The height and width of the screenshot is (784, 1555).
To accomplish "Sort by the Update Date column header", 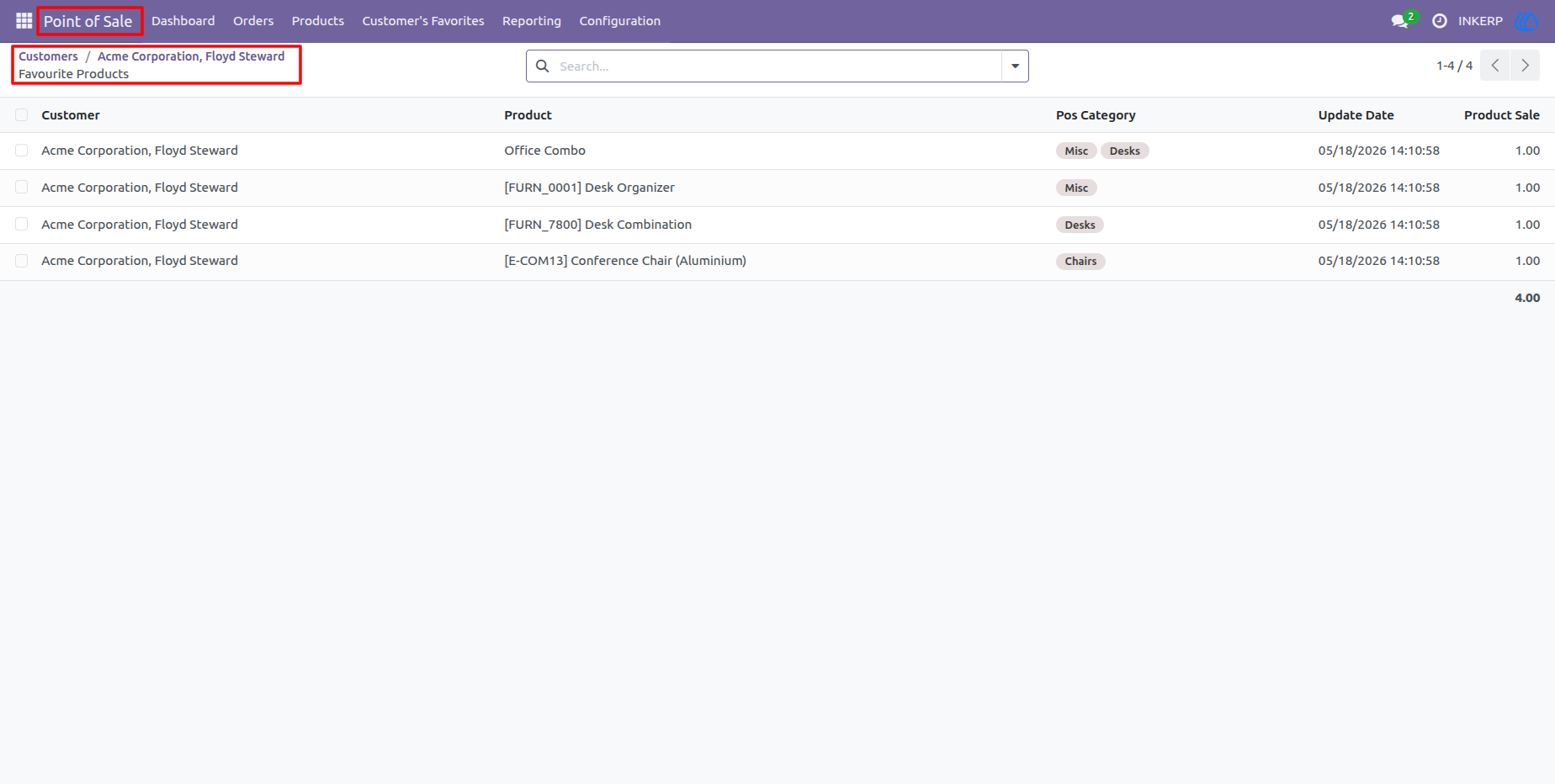I will pyautogui.click(x=1356, y=115).
